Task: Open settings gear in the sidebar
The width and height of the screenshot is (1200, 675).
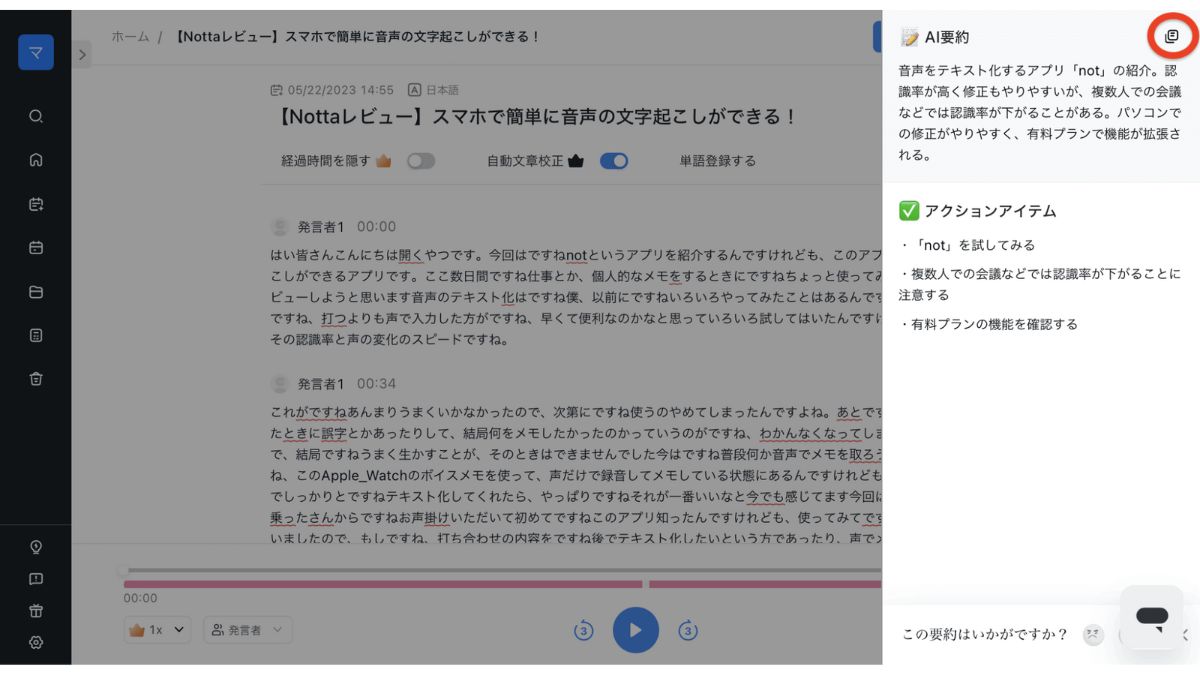Action: (36, 643)
